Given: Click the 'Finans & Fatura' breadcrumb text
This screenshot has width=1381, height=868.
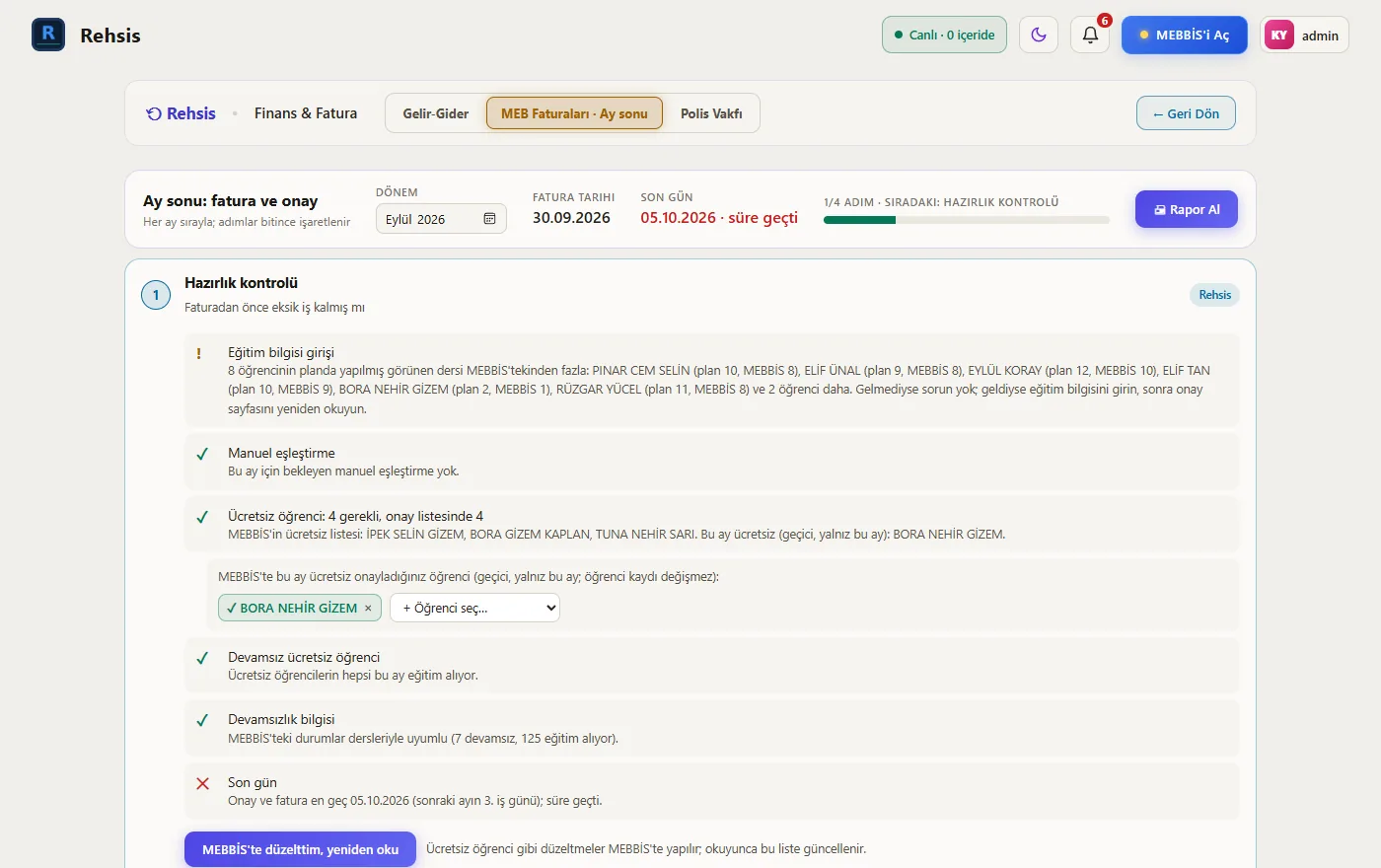Looking at the screenshot, I should tap(306, 113).
